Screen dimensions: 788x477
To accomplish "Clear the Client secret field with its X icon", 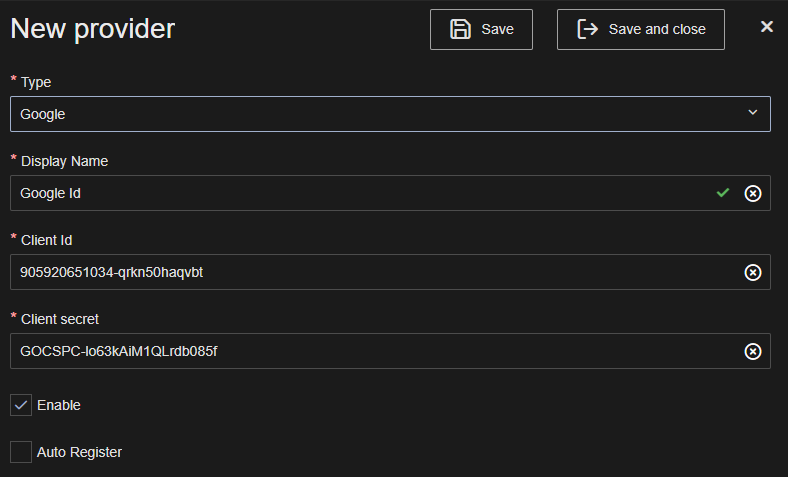I will [x=753, y=351].
